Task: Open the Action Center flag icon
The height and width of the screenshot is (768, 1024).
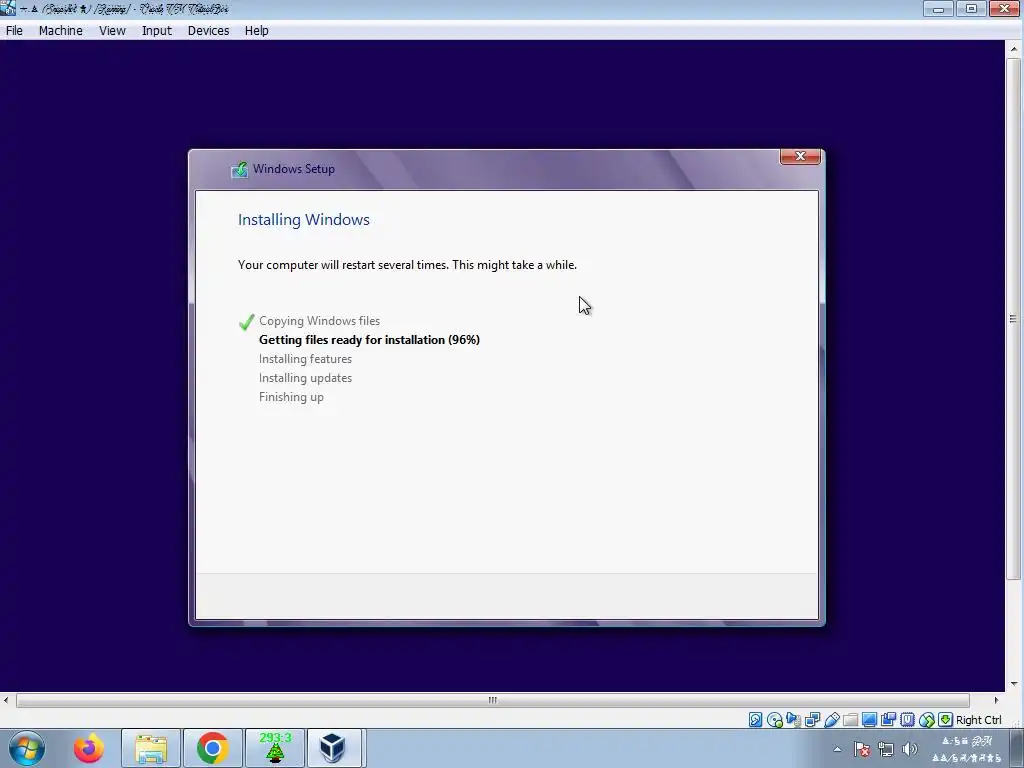Action: (862, 750)
